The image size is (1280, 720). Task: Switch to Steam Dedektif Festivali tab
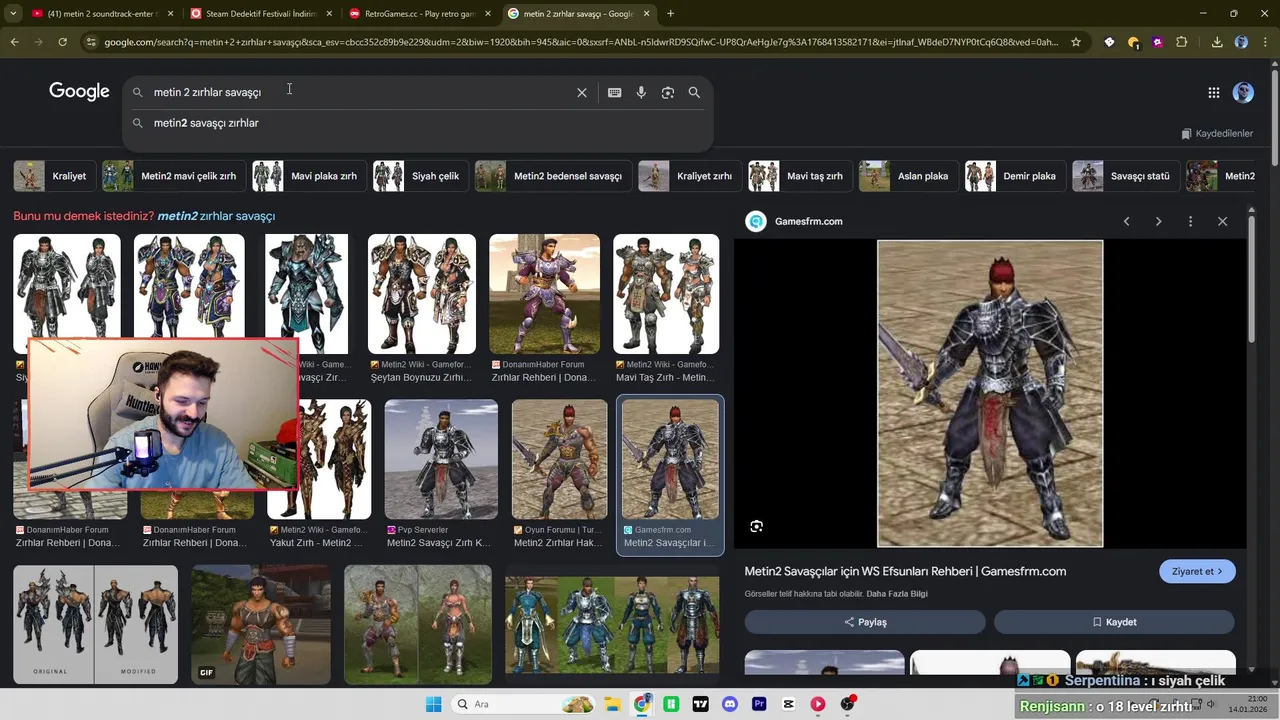click(262, 14)
